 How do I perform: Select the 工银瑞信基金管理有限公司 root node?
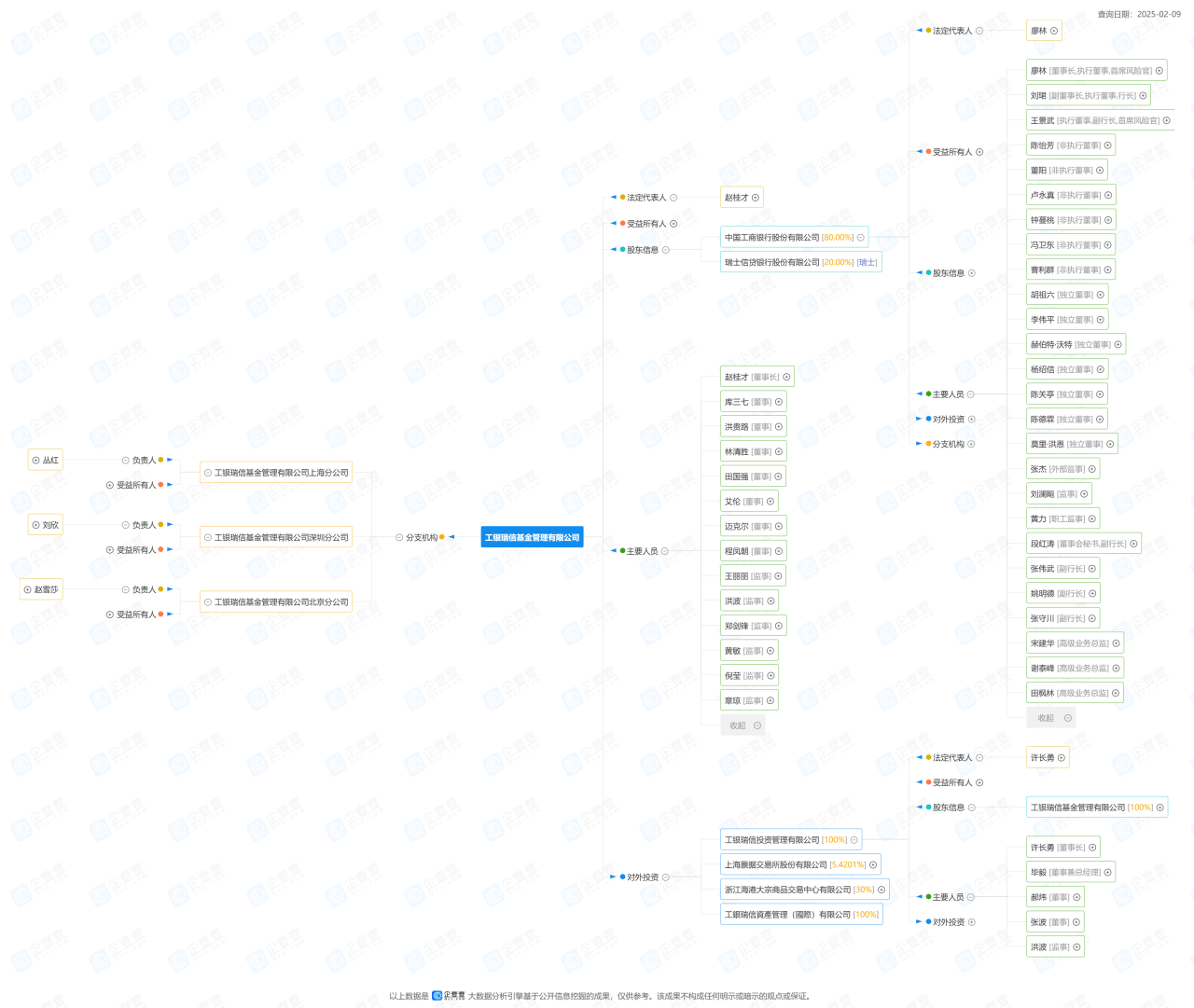532,538
